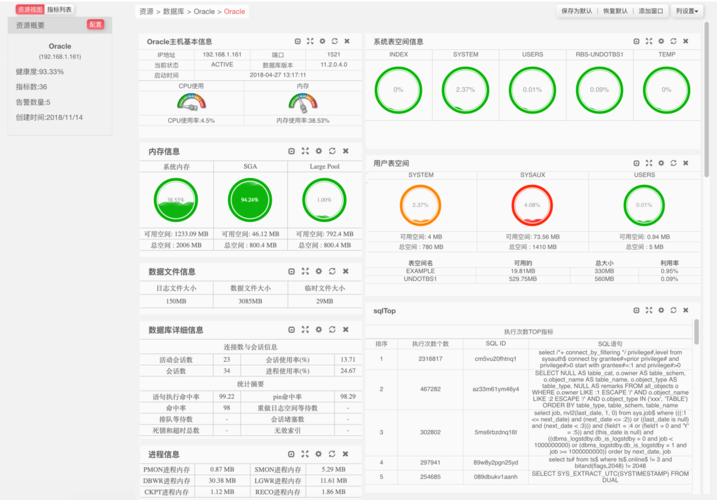This screenshot has width=717, height=500.
Task: Switch to the 资源视图 tab
Action: (30, 10)
